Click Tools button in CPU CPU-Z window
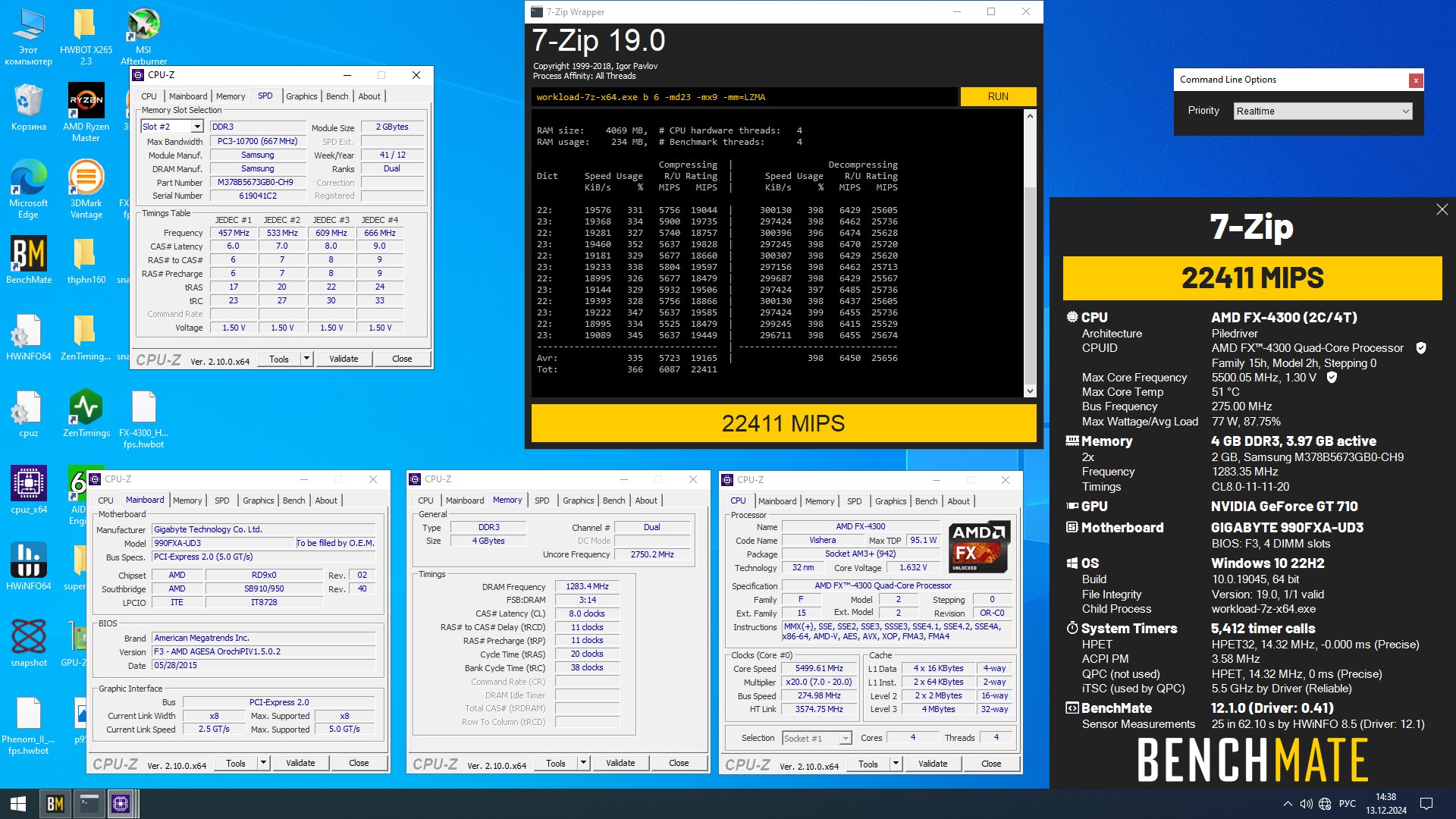 pyautogui.click(x=868, y=764)
